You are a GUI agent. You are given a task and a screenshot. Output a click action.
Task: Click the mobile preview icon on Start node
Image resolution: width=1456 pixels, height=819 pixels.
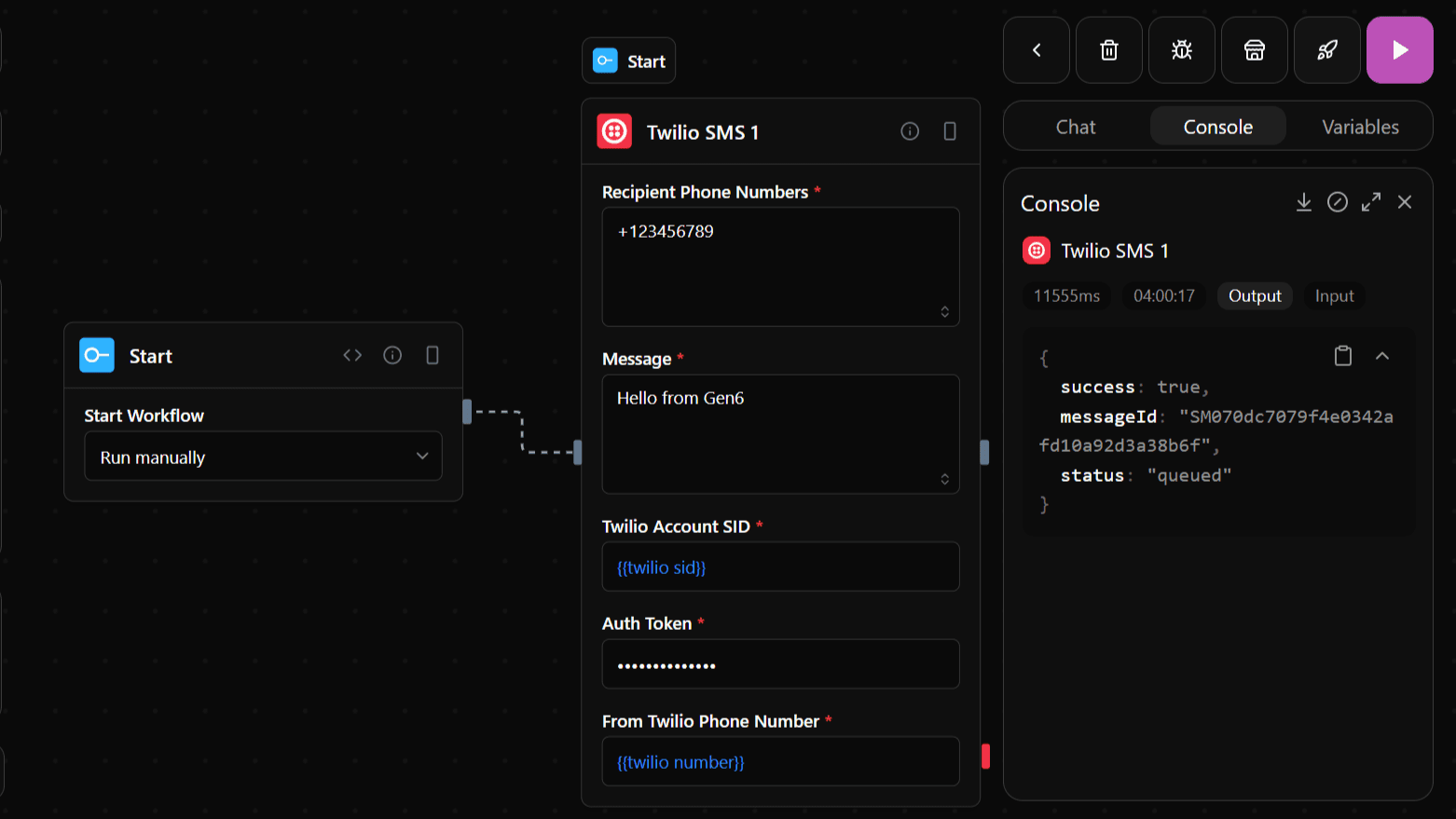[432, 355]
